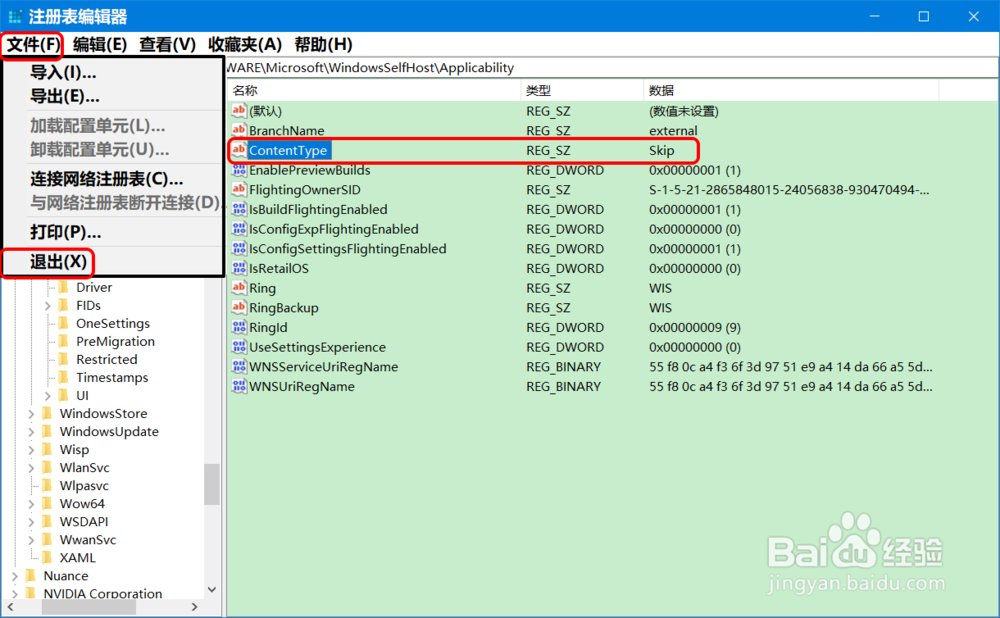This screenshot has height=618, width=1000.
Task: Open the 查看(V) menu
Action: 167,45
